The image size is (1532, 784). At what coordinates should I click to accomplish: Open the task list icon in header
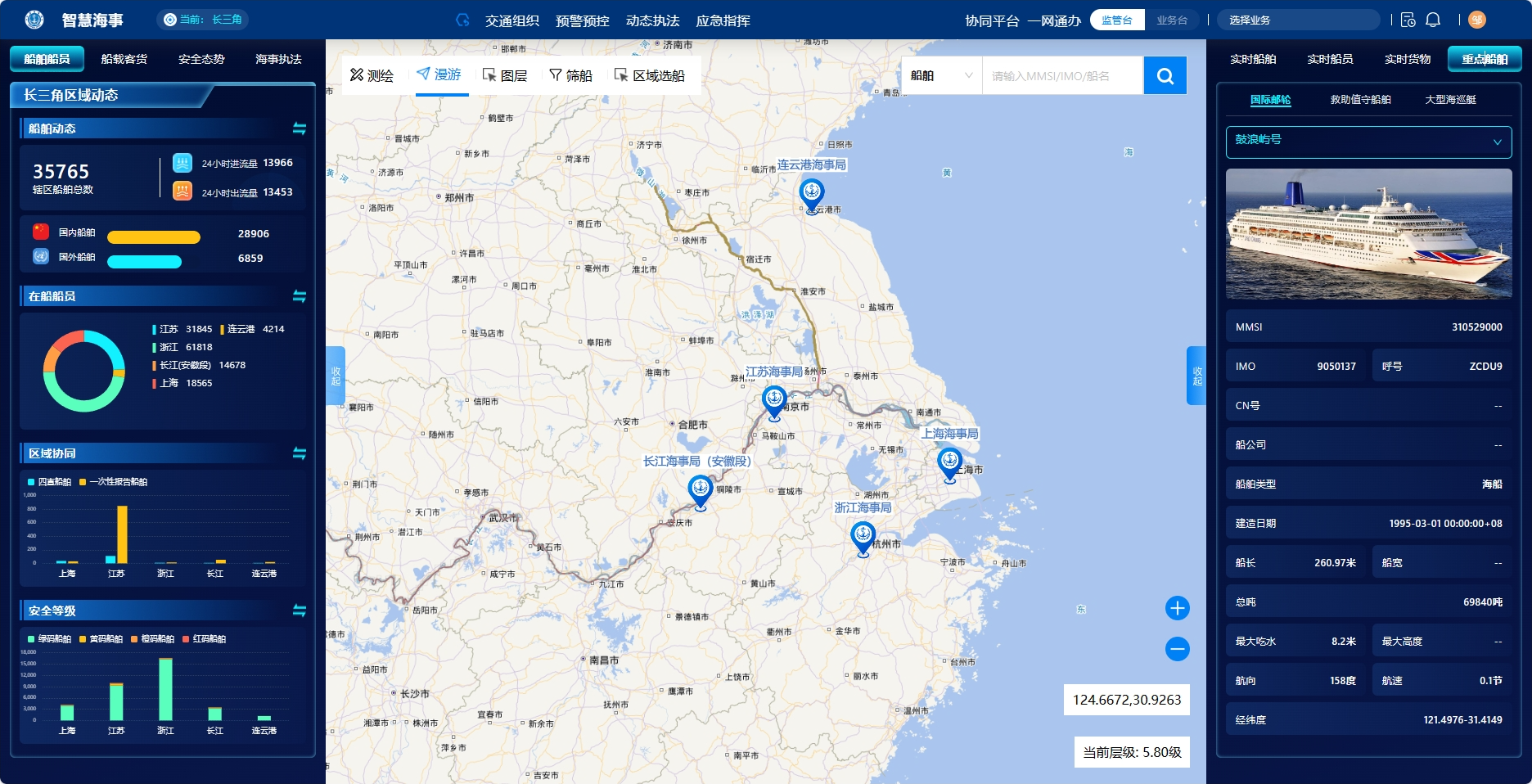[x=1408, y=20]
